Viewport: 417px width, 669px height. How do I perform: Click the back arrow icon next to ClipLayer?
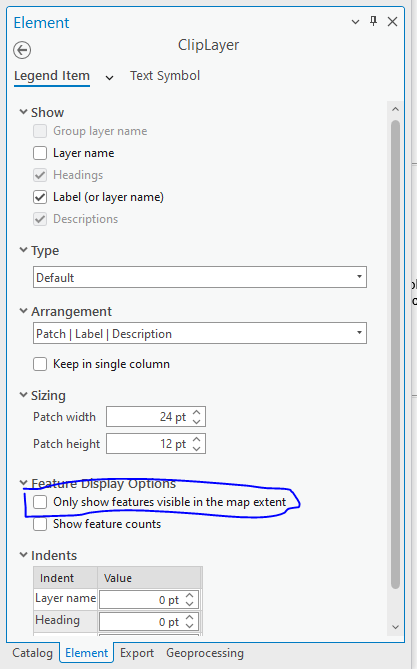click(22, 50)
